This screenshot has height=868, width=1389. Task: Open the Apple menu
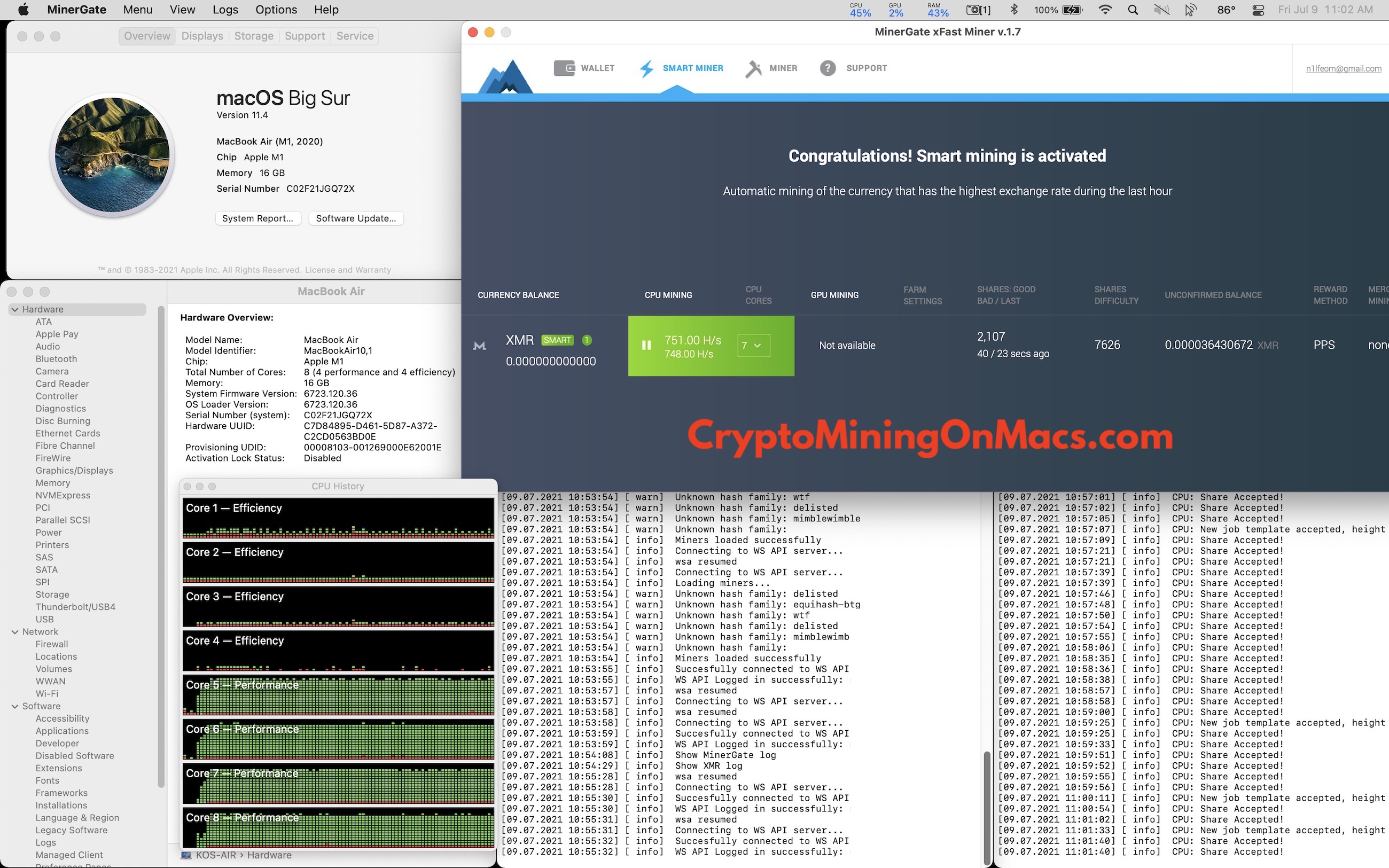(24, 10)
